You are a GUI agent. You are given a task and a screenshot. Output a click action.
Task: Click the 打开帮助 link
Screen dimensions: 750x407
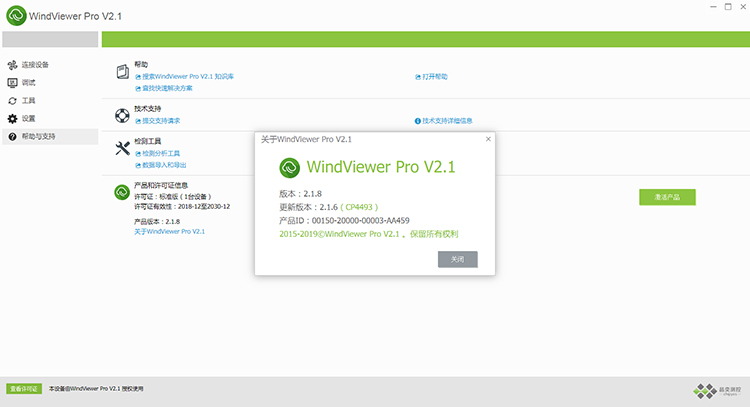[x=431, y=77]
